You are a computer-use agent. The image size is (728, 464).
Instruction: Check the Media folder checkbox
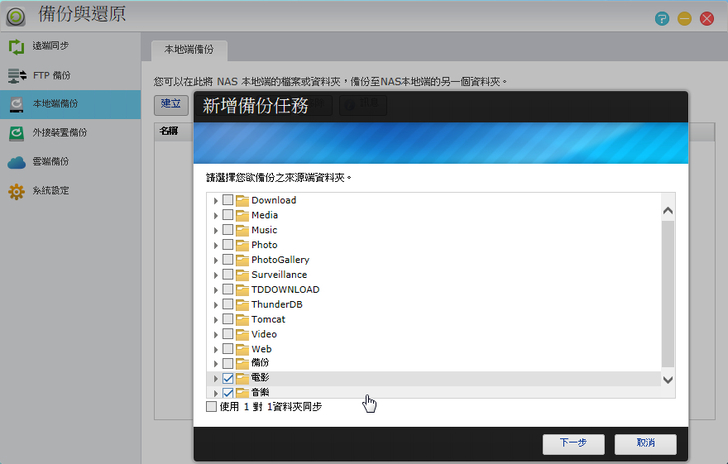[228, 215]
